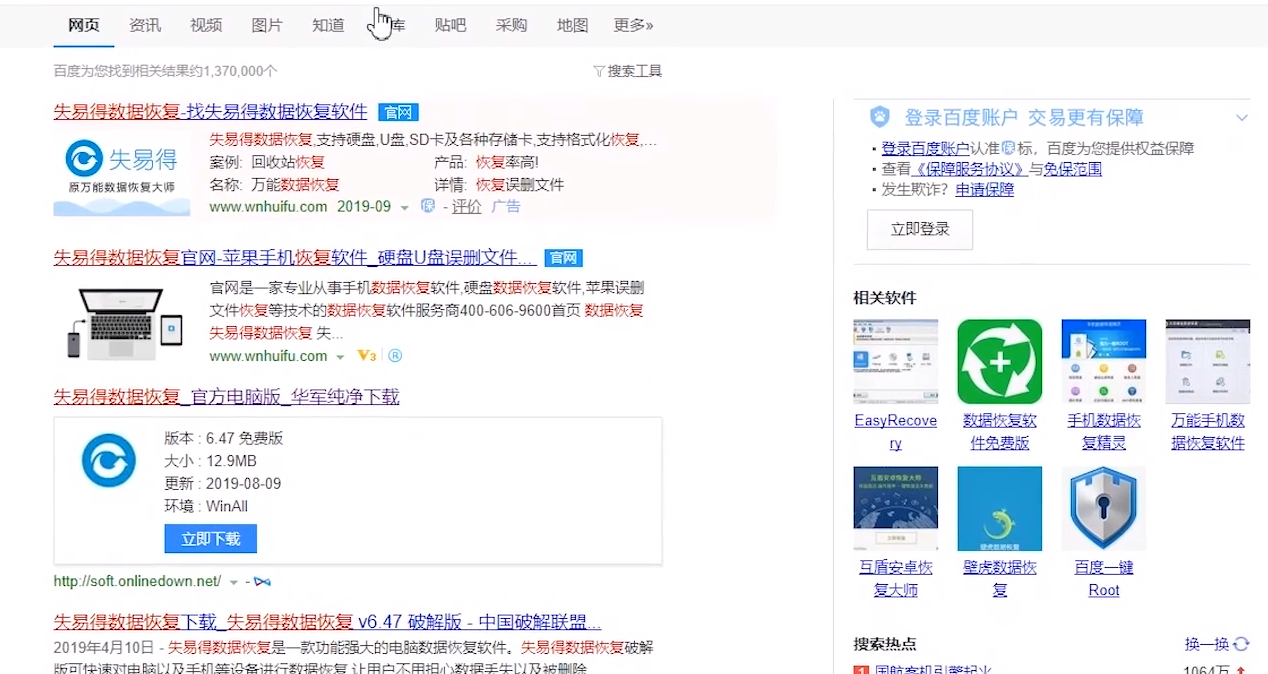Go to the 贴吧 tab
This screenshot has width=1268, height=674.
pyautogui.click(x=450, y=25)
